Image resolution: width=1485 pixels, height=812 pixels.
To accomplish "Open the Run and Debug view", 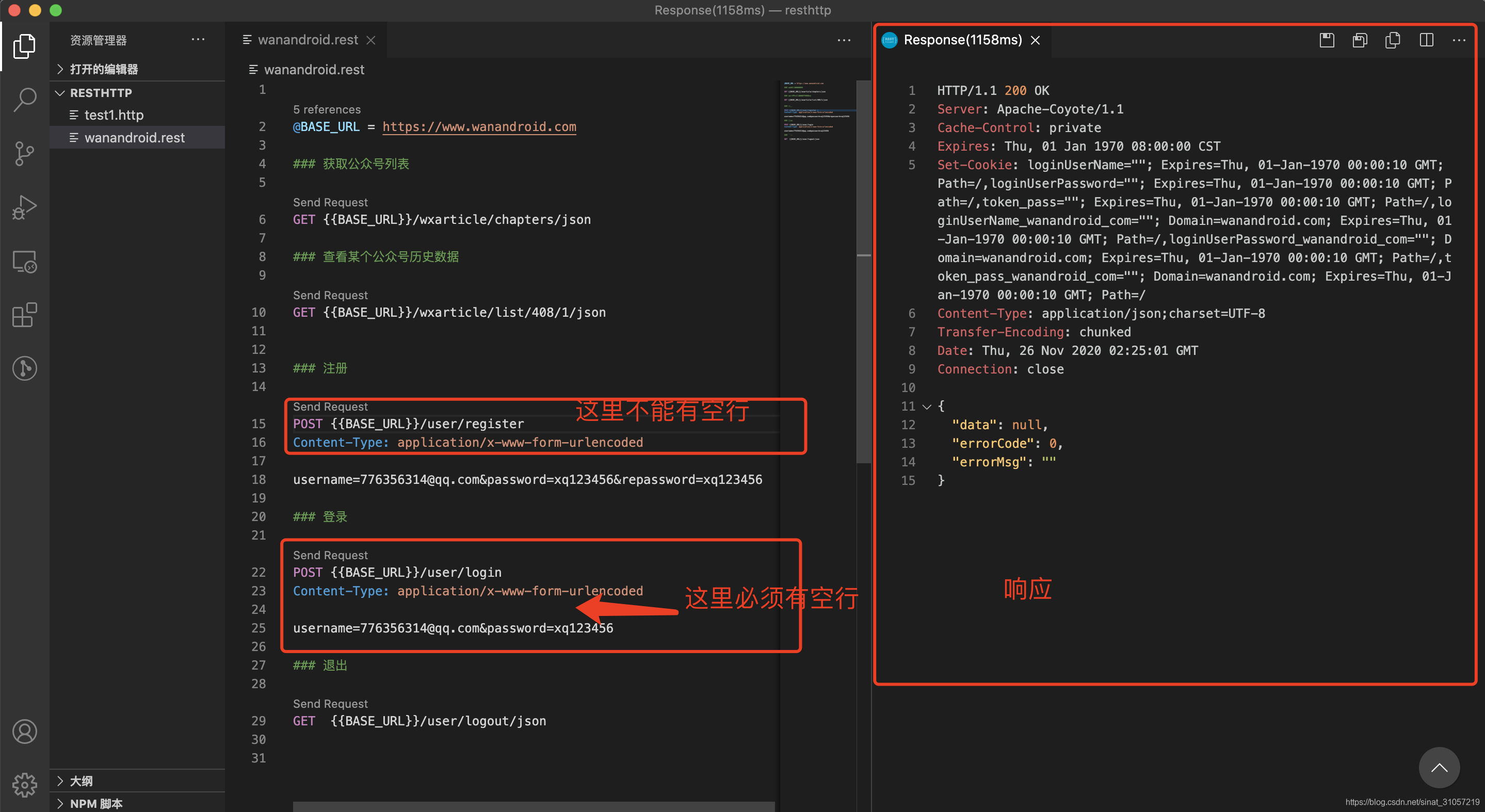I will [24, 207].
